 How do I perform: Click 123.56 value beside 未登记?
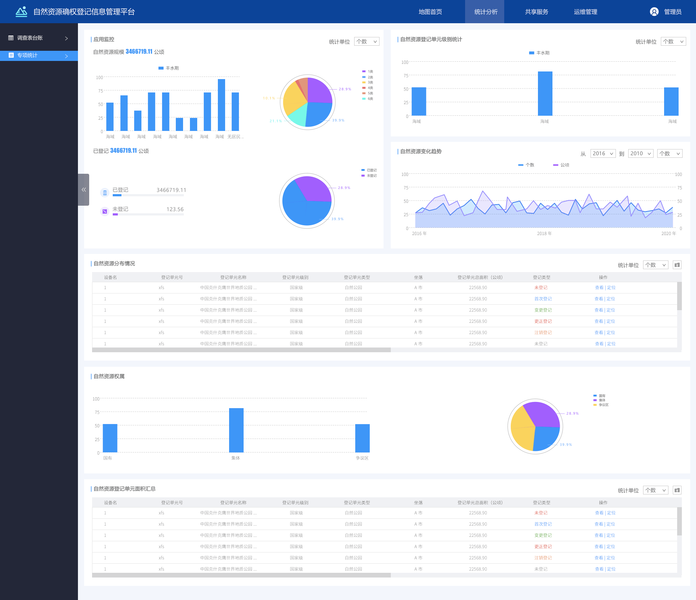coord(175,209)
